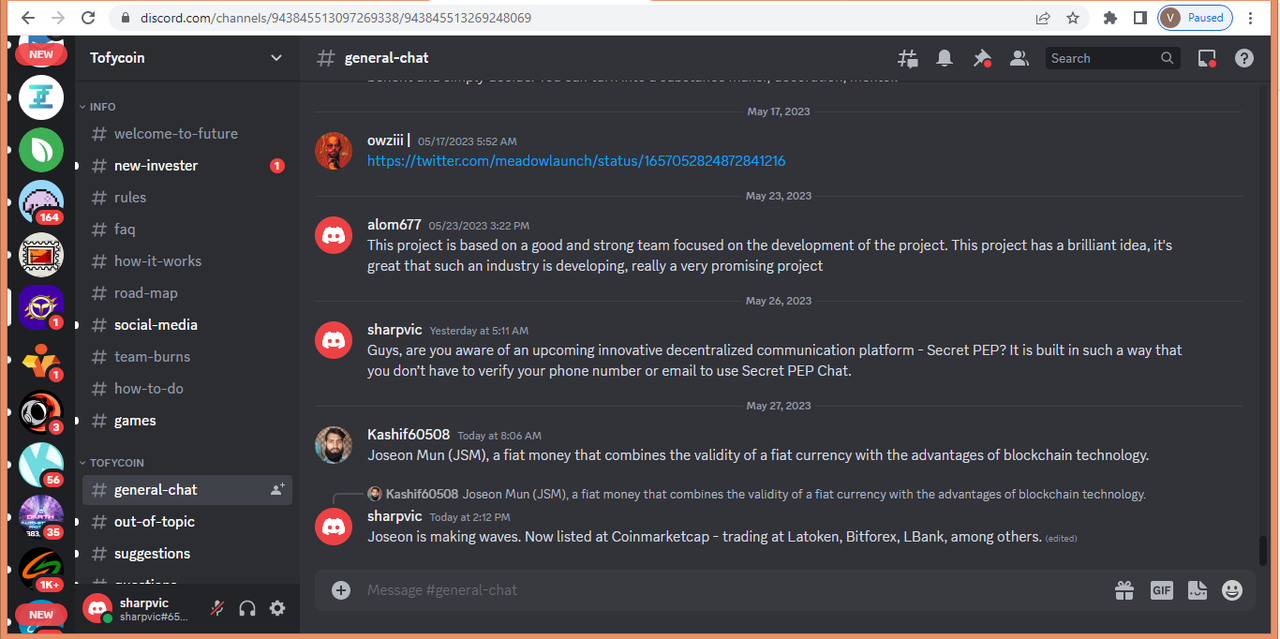
Task: Open the Help question mark icon
Action: point(1244,58)
